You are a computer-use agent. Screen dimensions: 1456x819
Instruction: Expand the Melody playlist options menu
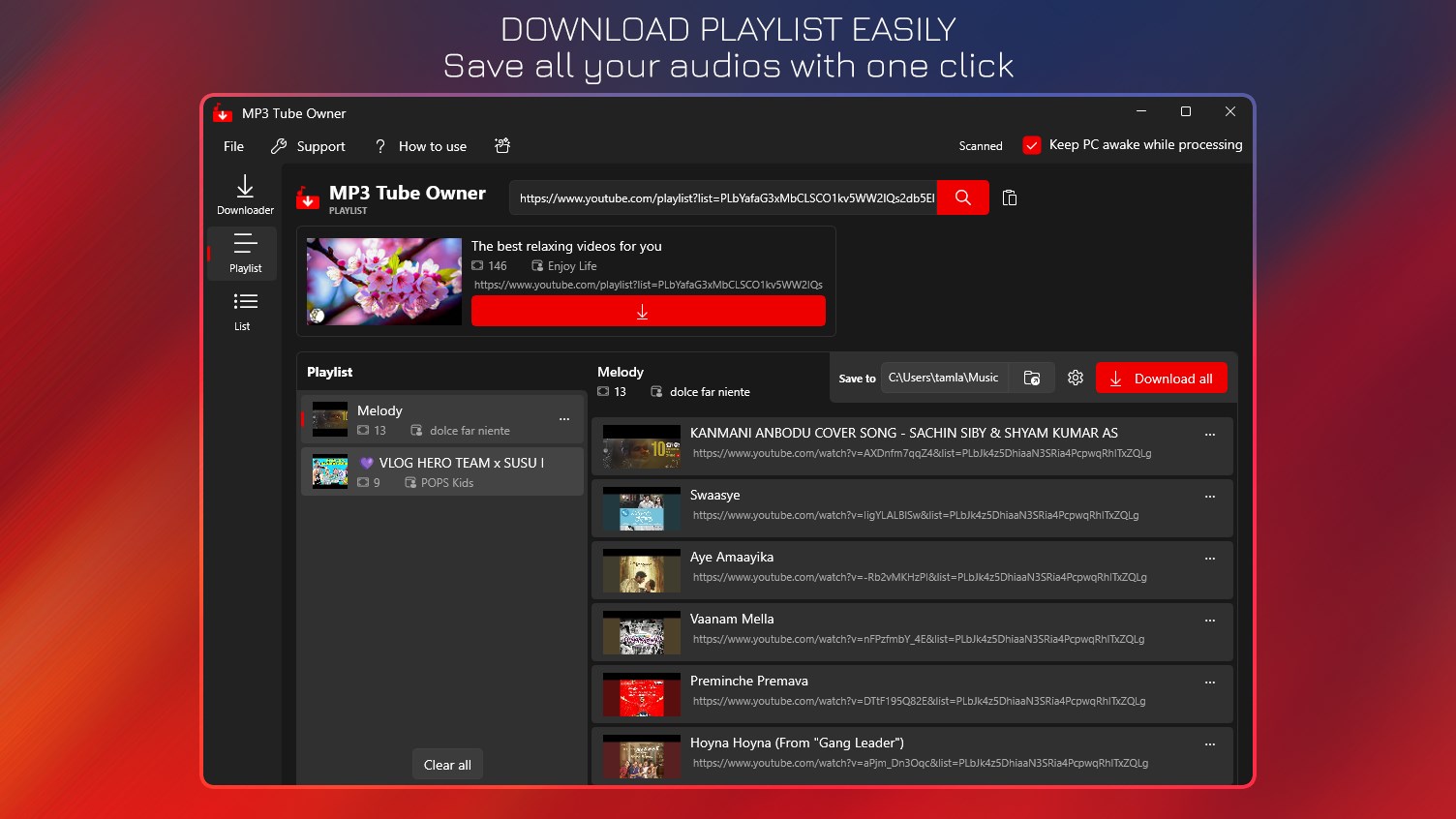pos(564,418)
